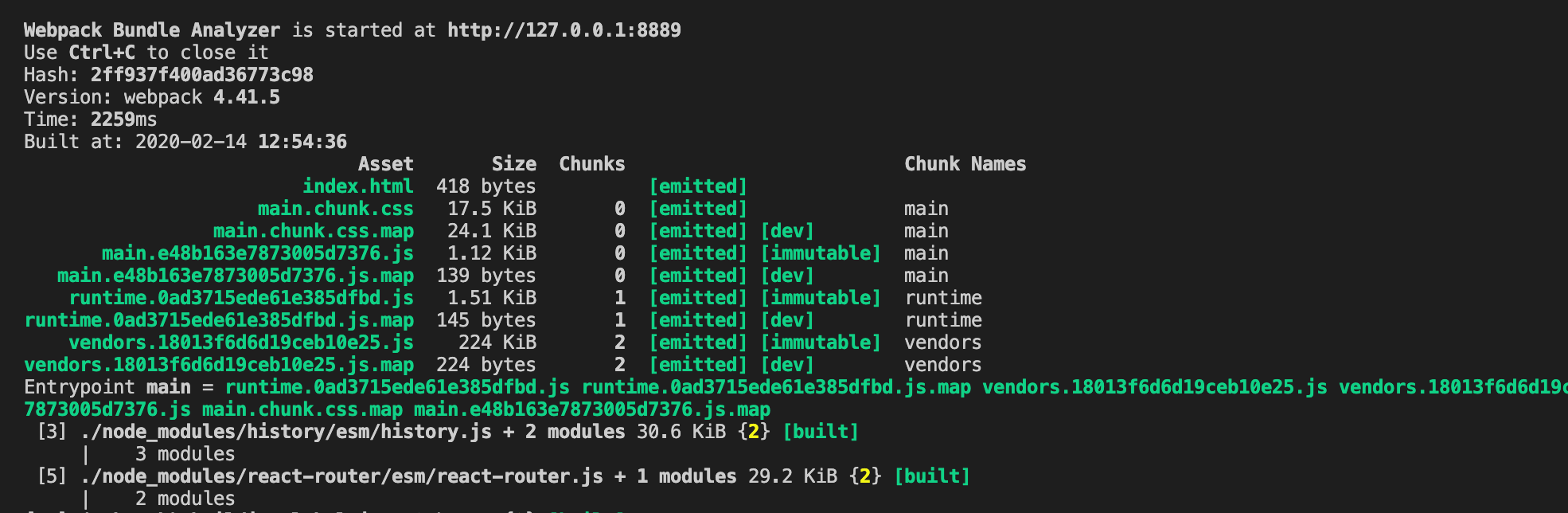Screen dimensions: 1568x513
Task: Click the [emitted] tag on the index.html row
Action: pos(698,186)
